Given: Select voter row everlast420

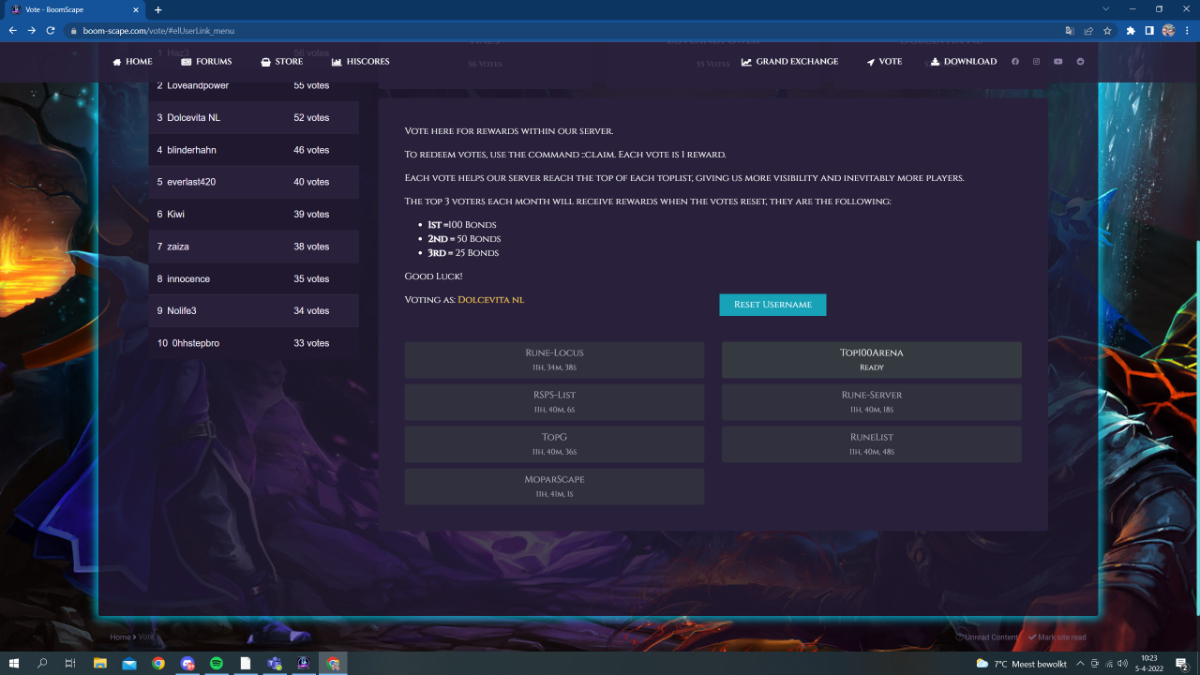Looking at the screenshot, I should pos(254,182).
